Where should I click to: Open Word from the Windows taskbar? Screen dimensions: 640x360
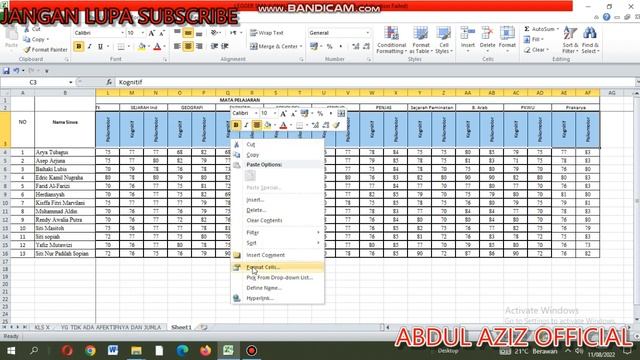coord(113,351)
